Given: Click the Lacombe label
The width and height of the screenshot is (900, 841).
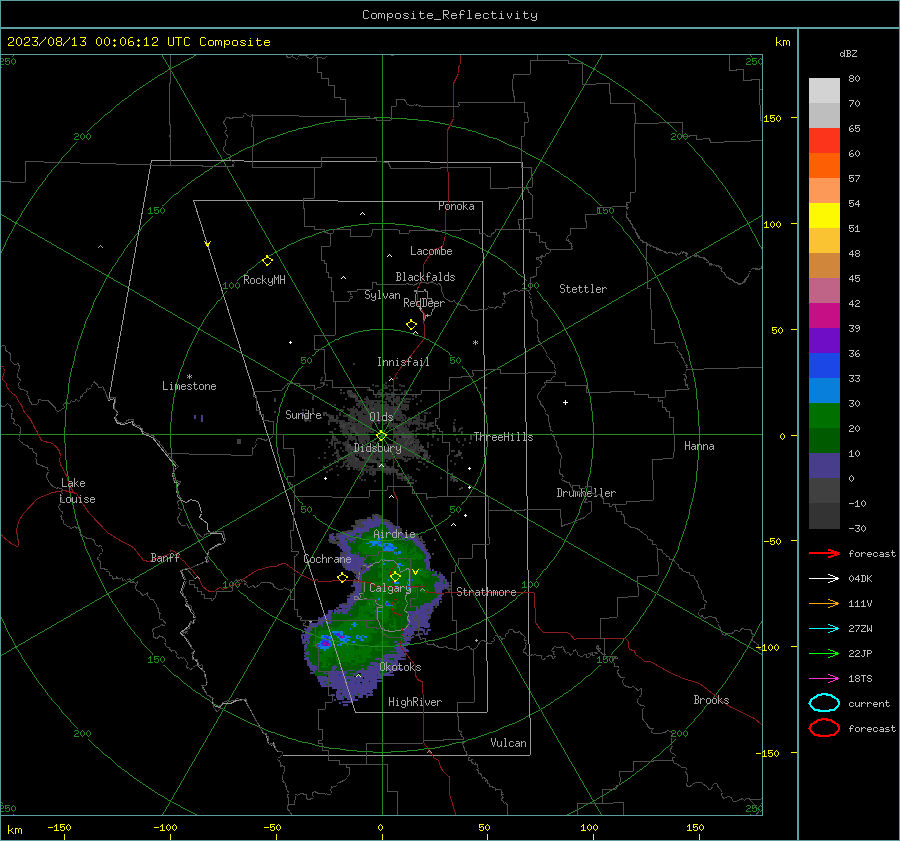Looking at the screenshot, I should pyautogui.click(x=431, y=251).
